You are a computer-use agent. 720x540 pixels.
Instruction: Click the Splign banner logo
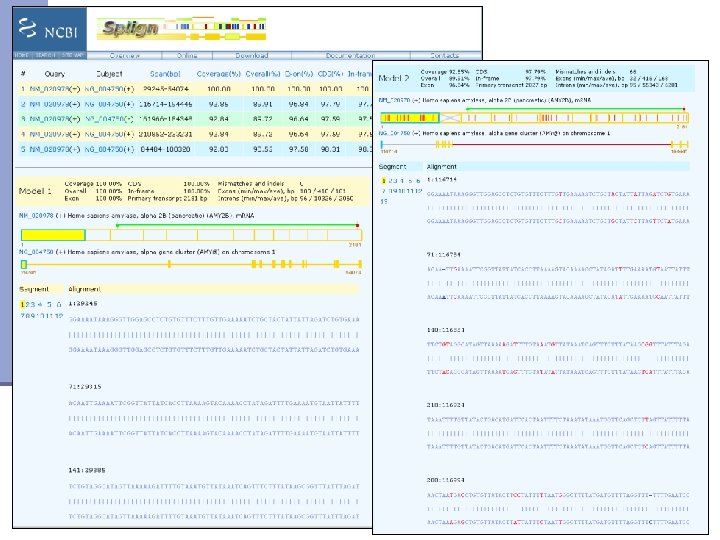click(181, 28)
